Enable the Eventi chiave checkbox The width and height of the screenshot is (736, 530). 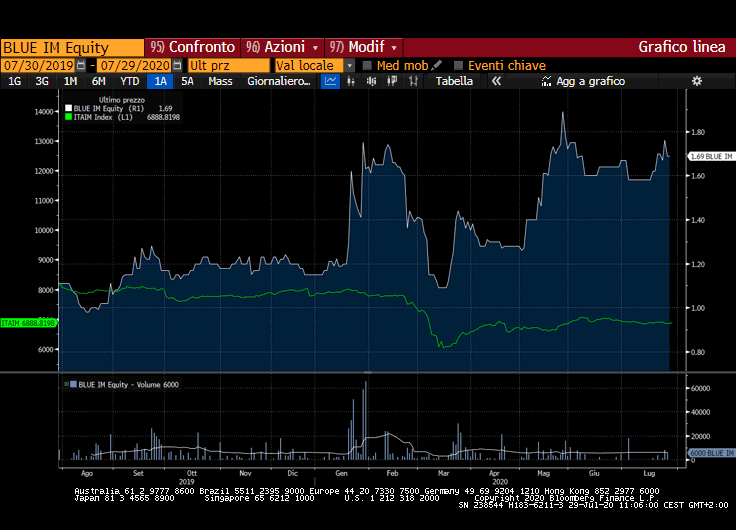click(x=458, y=65)
